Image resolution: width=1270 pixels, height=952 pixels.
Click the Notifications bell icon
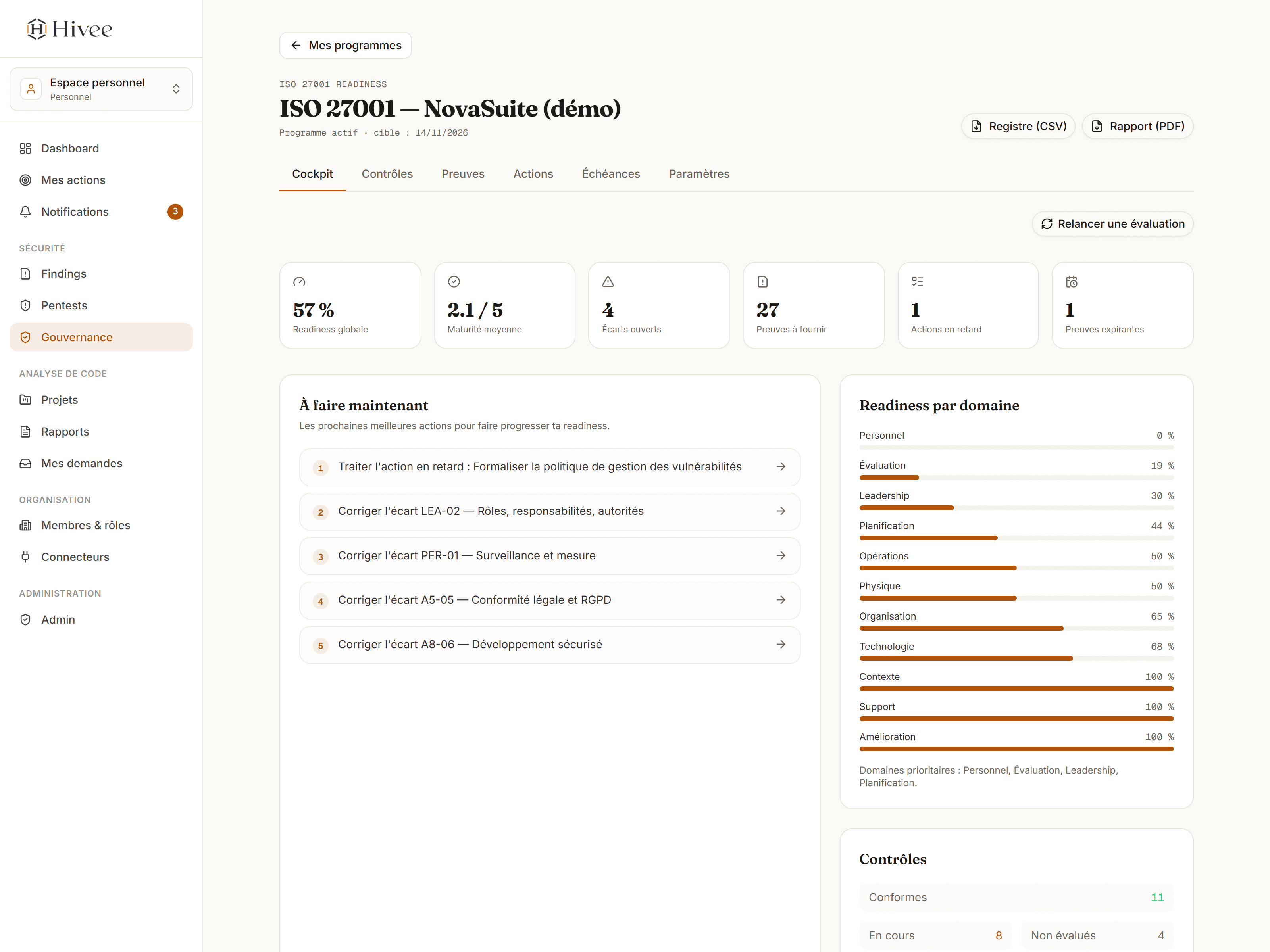click(25, 212)
